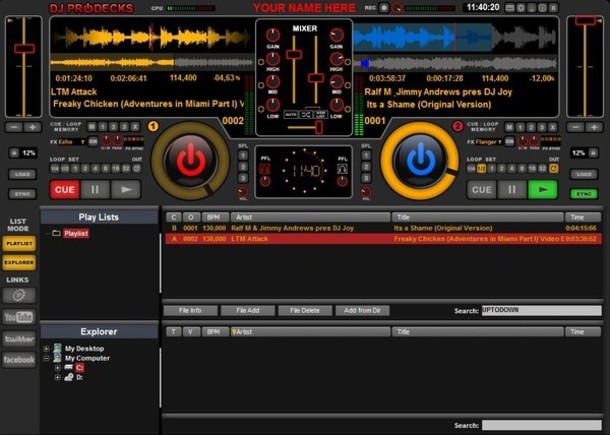Open the YouTube link icon
Viewport: 610px width, 435px height.
19,317
